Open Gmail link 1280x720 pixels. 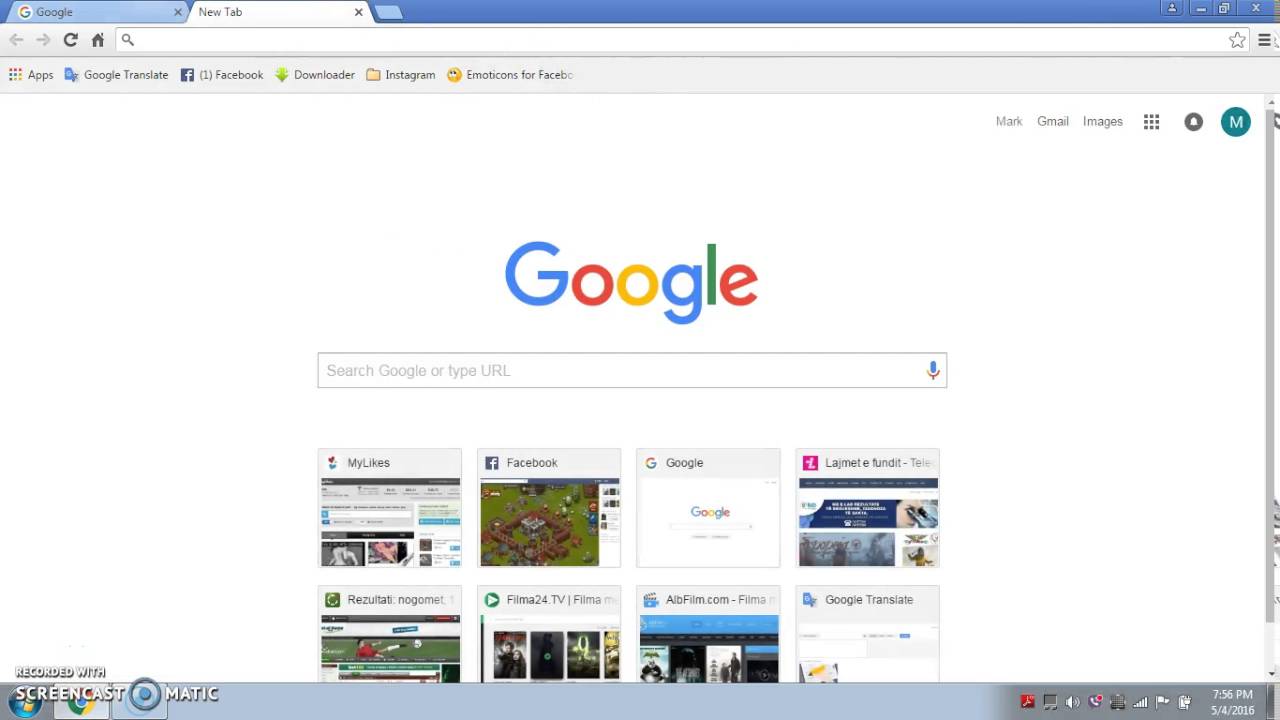[x=1053, y=121]
